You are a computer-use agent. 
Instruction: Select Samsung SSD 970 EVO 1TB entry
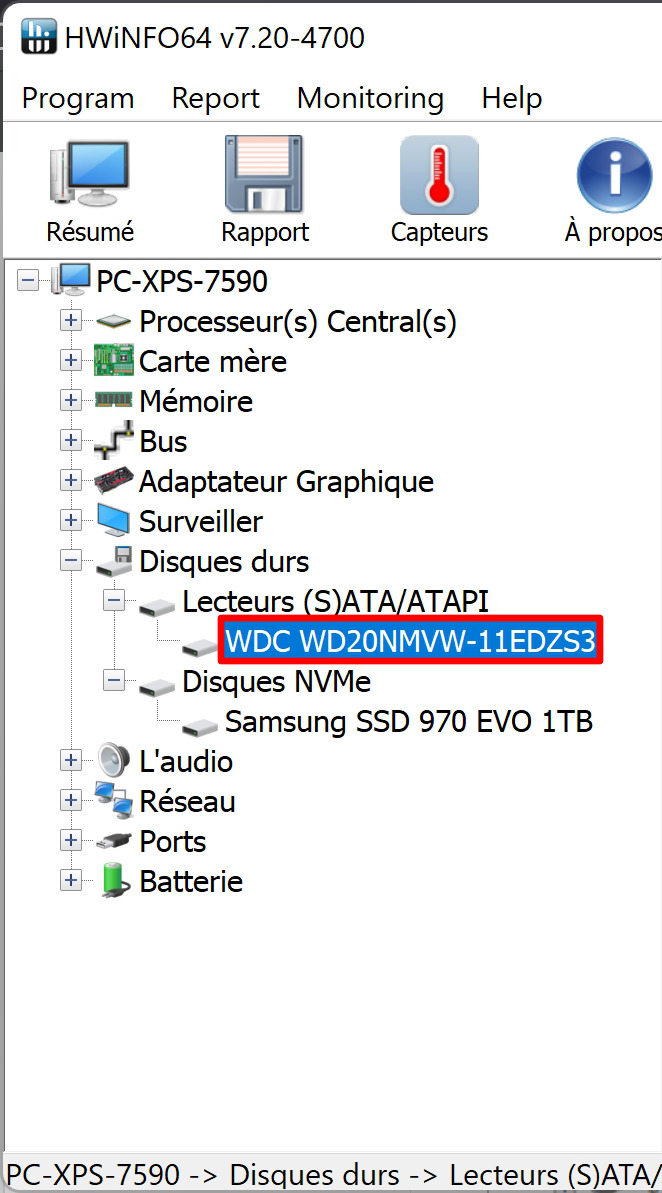tap(409, 721)
